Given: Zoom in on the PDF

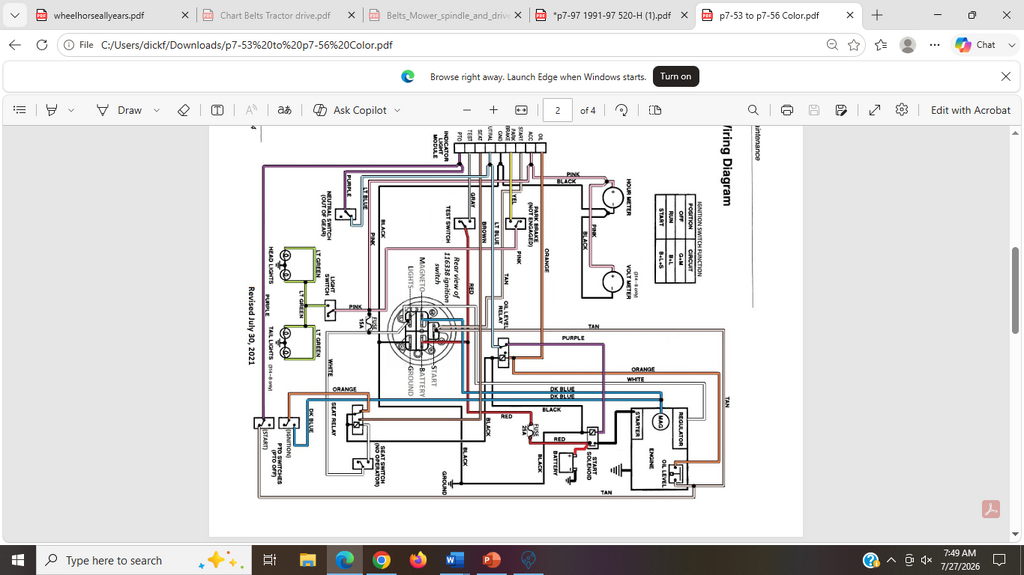Looking at the screenshot, I should 494,110.
